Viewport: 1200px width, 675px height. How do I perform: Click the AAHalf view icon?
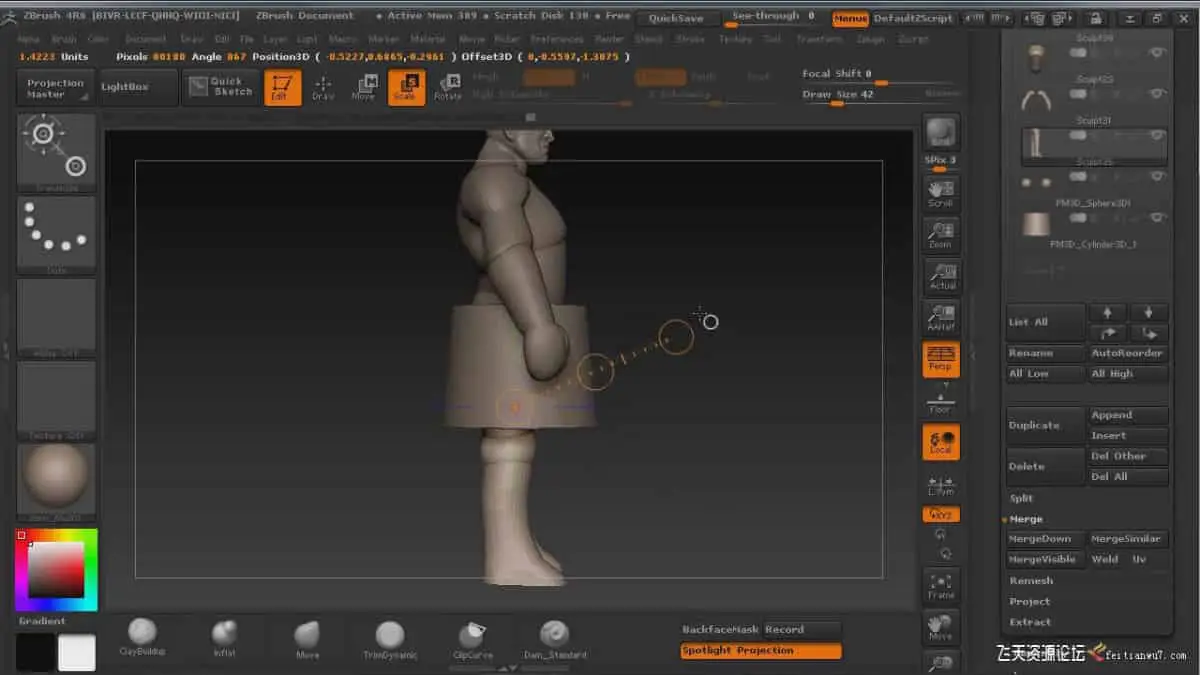940,317
